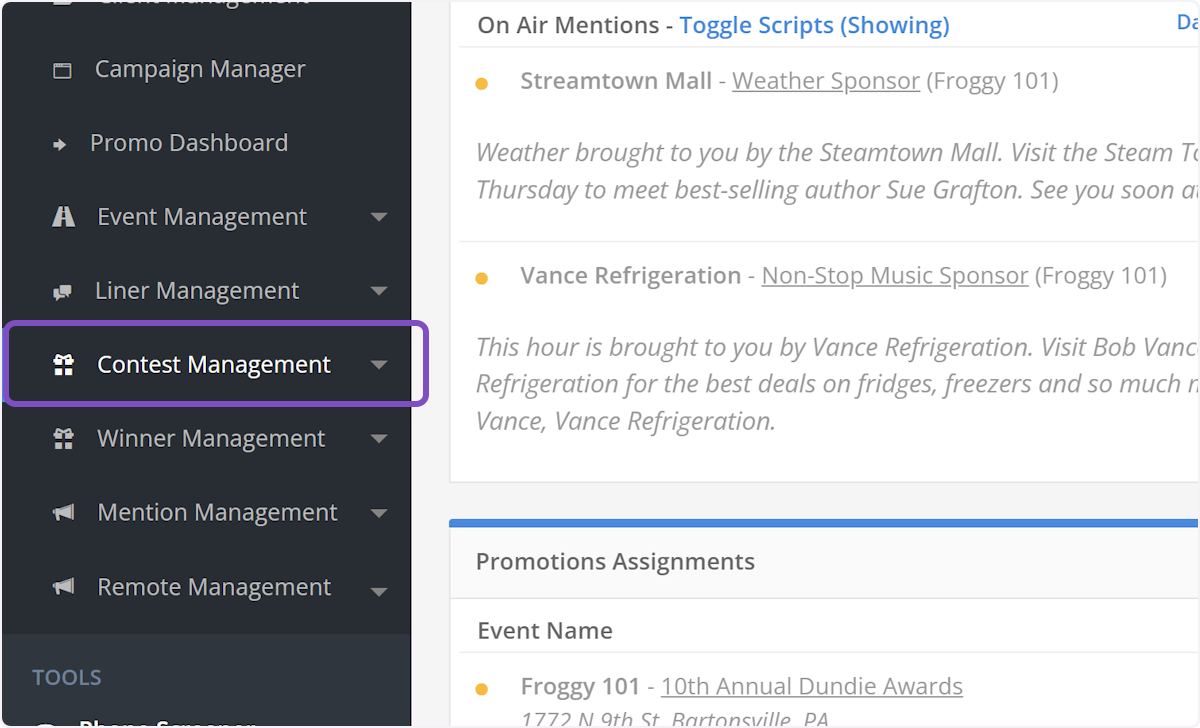Click the Promo Dashboard arrow icon

(x=61, y=143)
